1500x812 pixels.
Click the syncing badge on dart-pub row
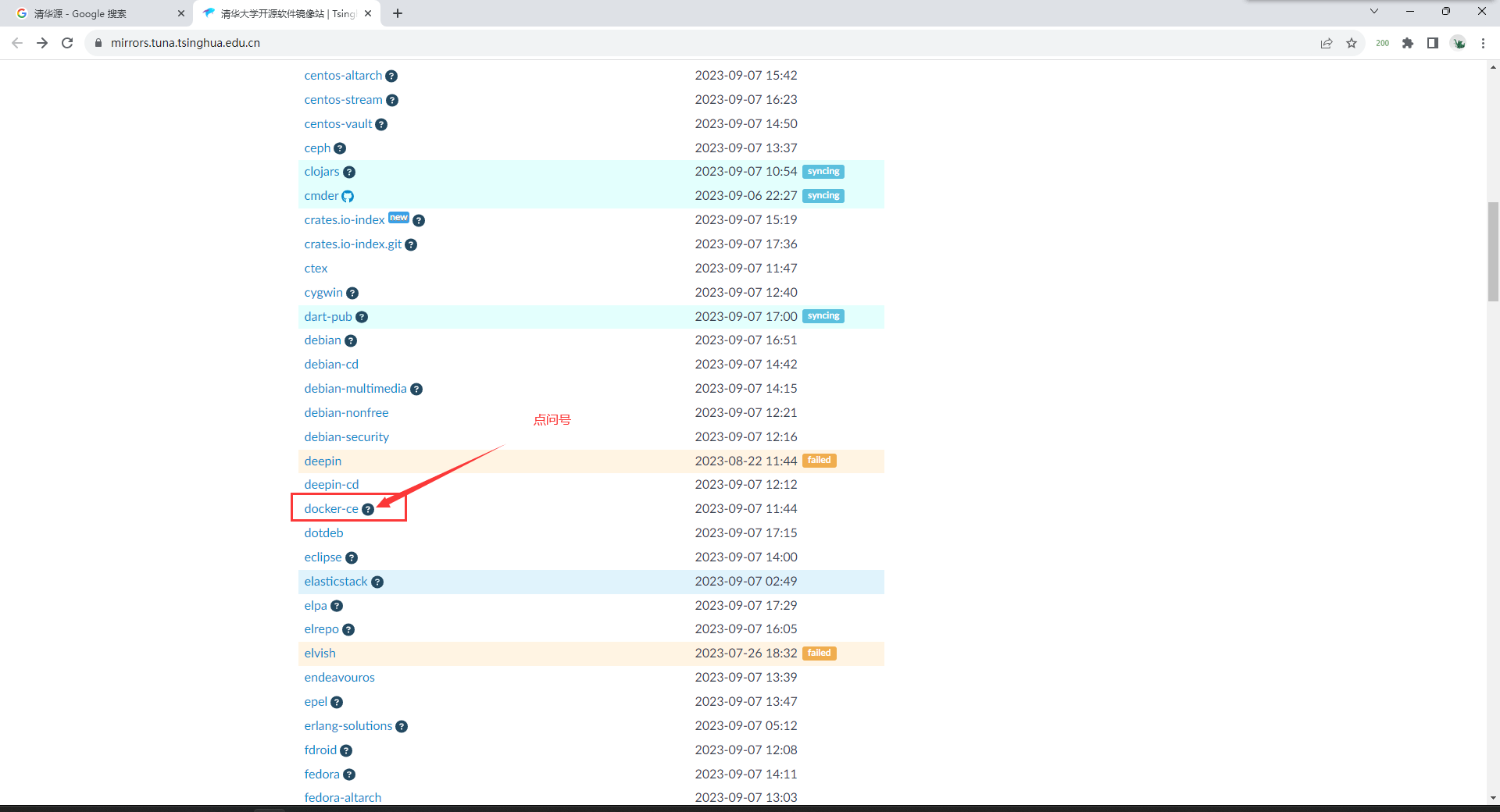[x=823, y=316]
